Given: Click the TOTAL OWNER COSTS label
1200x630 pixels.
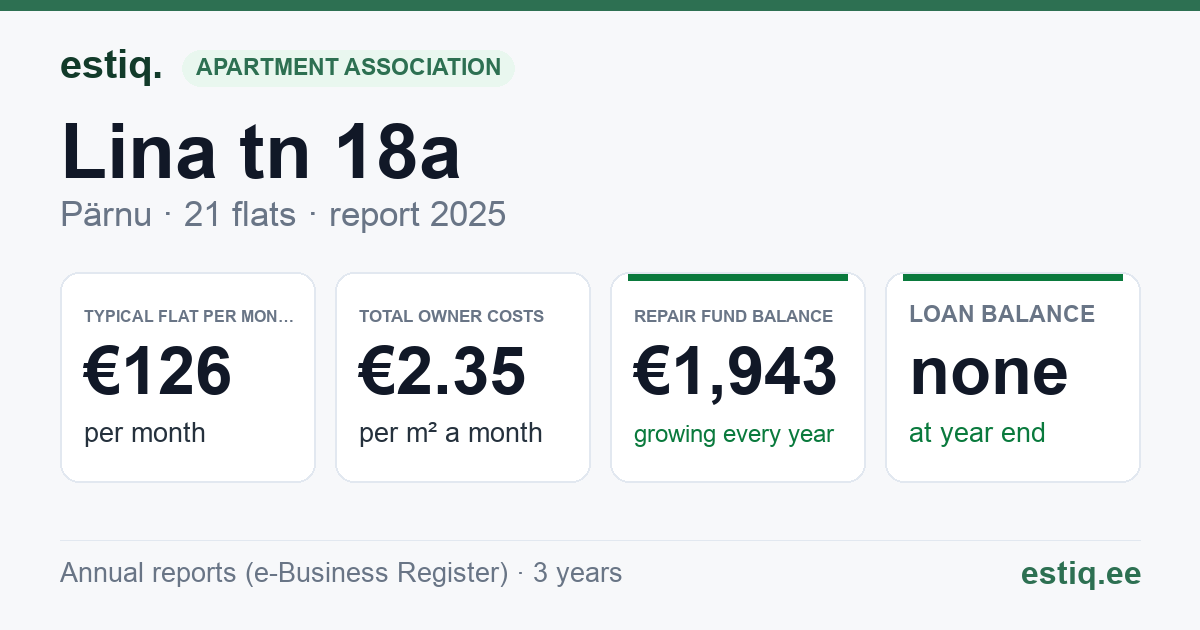Looking at the screenshot, I should click(x=452, y=316).
